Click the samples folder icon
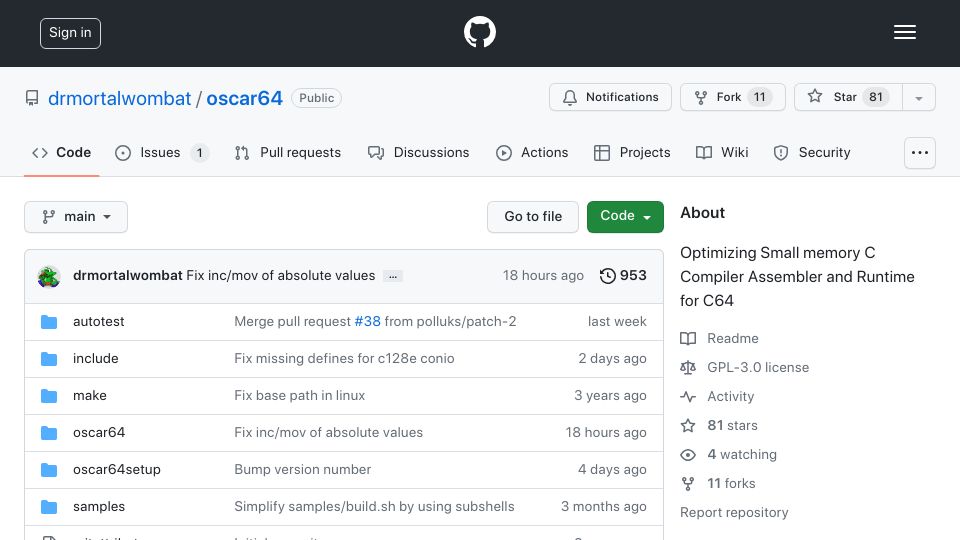This screenshot has width=960, height=540. click(x=49, y=507)
